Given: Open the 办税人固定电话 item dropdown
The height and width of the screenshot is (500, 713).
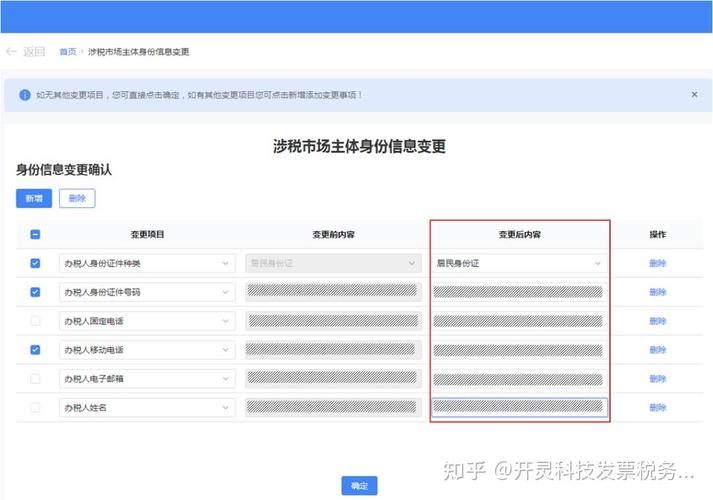Looking at the screenshot, I should [147, 321].
